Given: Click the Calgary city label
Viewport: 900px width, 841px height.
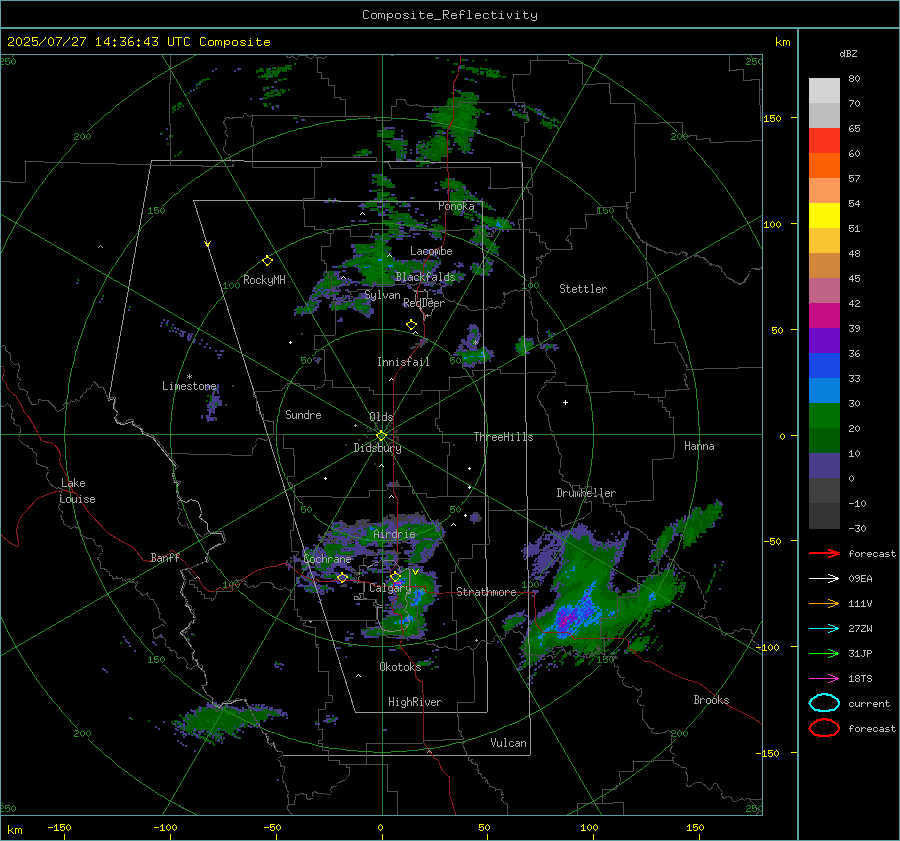Looking at the screenshot, I should point(390,588).
